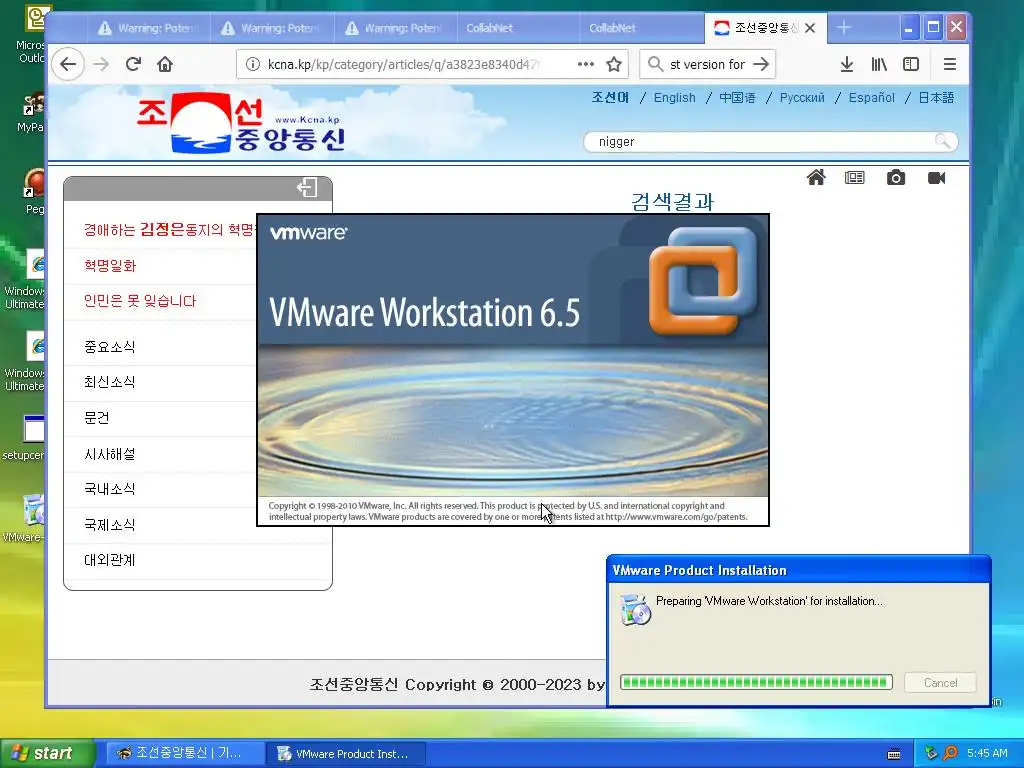1024x768 pixels.
Task: Select 조선중앙통신 taskbar button
Action: (184, 754)
